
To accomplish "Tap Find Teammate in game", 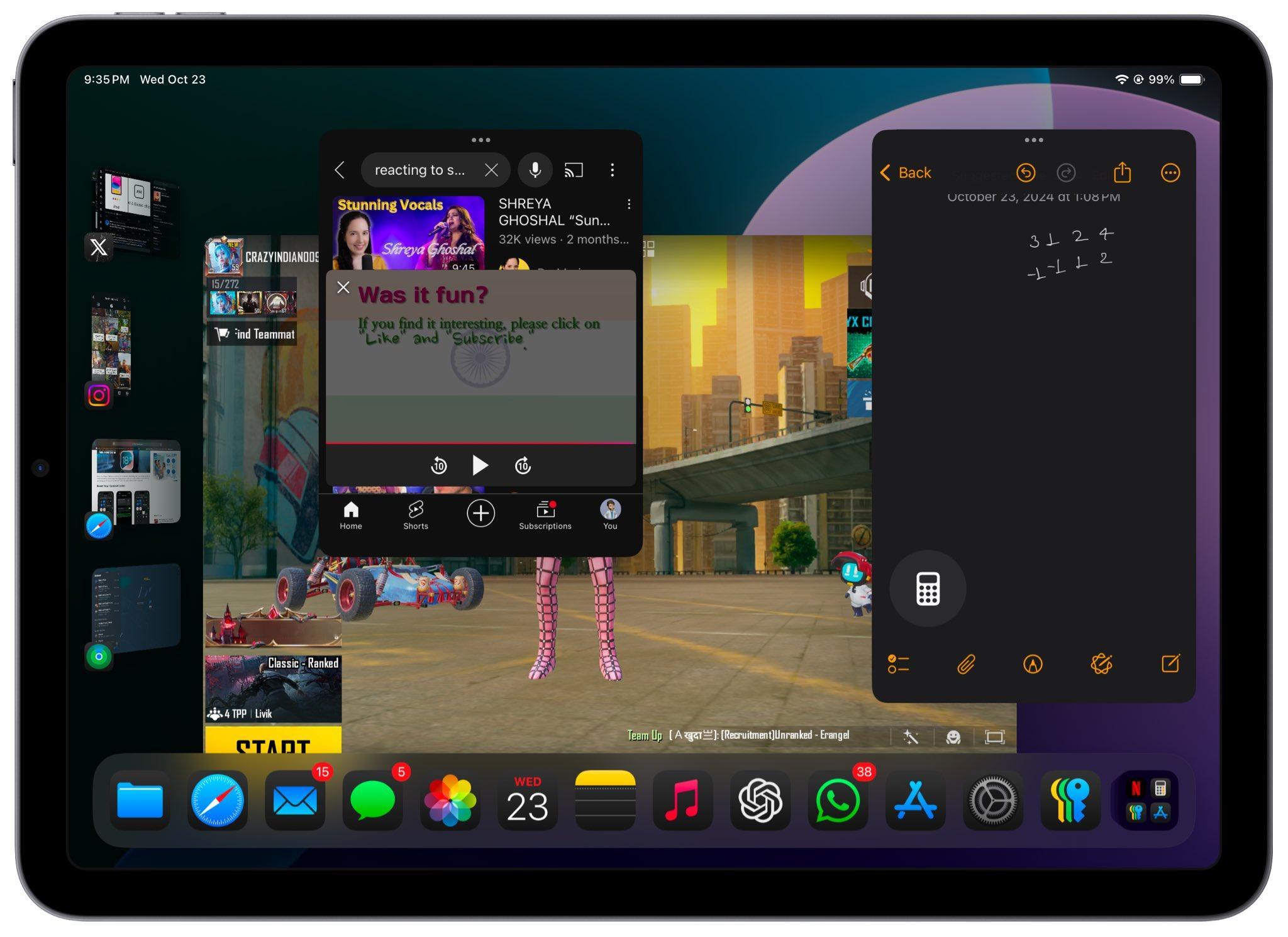I will tap(253, 334).
